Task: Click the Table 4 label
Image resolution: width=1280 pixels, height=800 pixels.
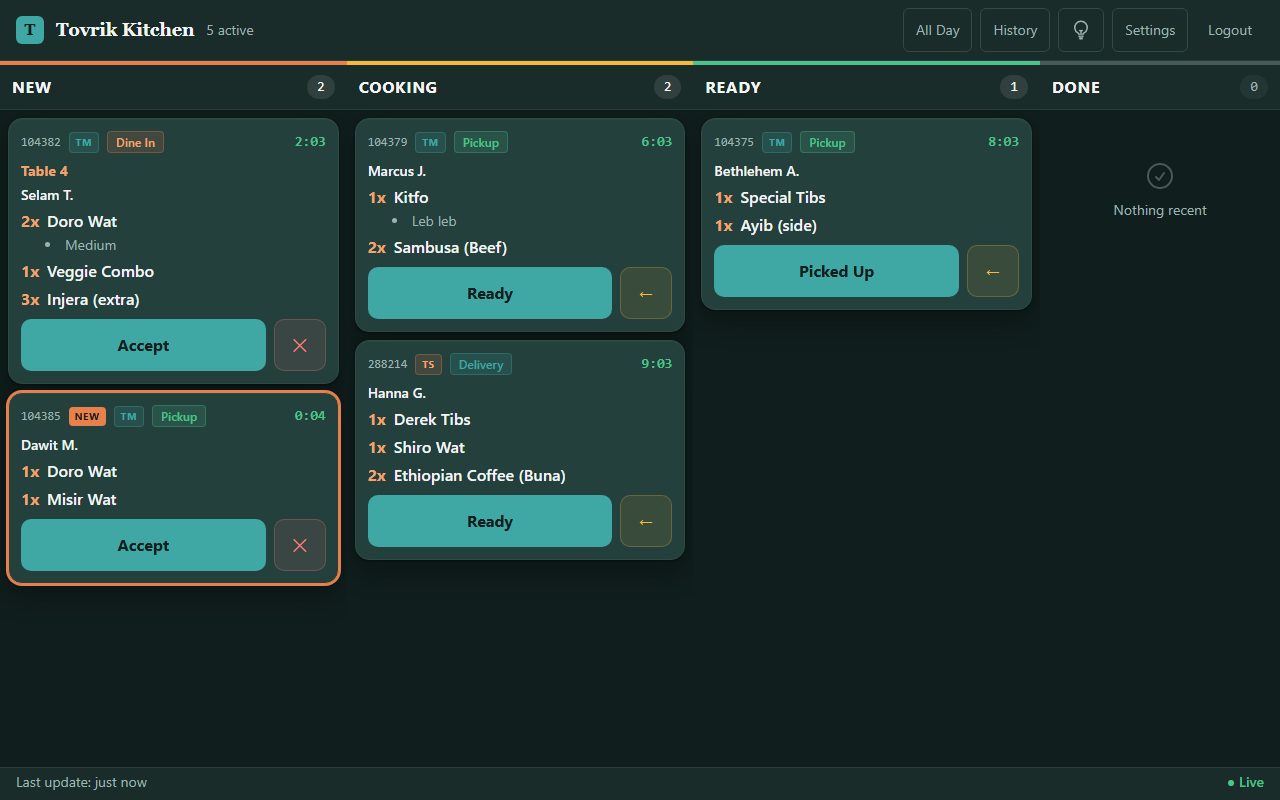Action: point(45,171)
